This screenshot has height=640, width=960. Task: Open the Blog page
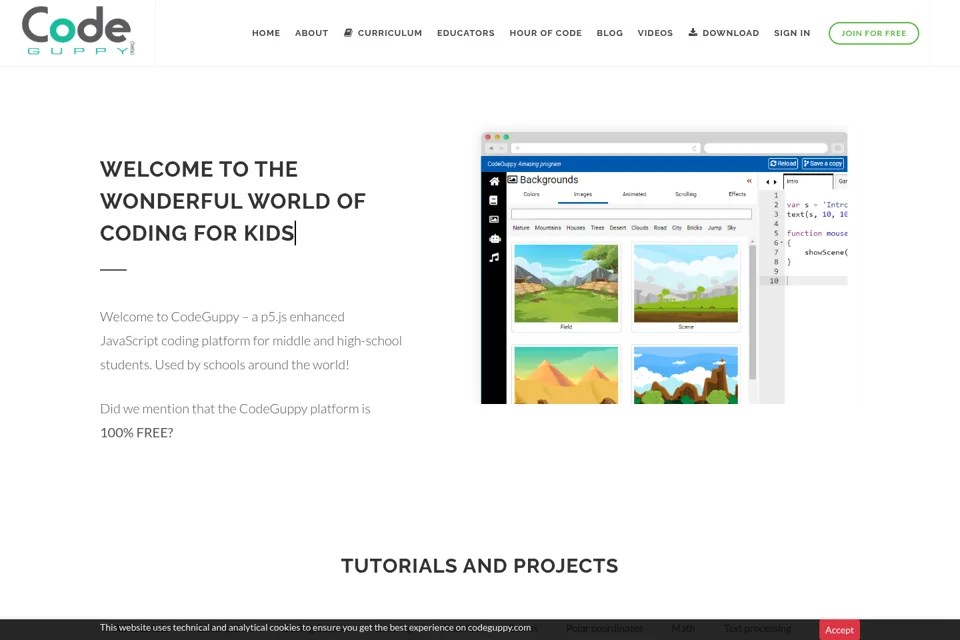[x=609, y=33]
